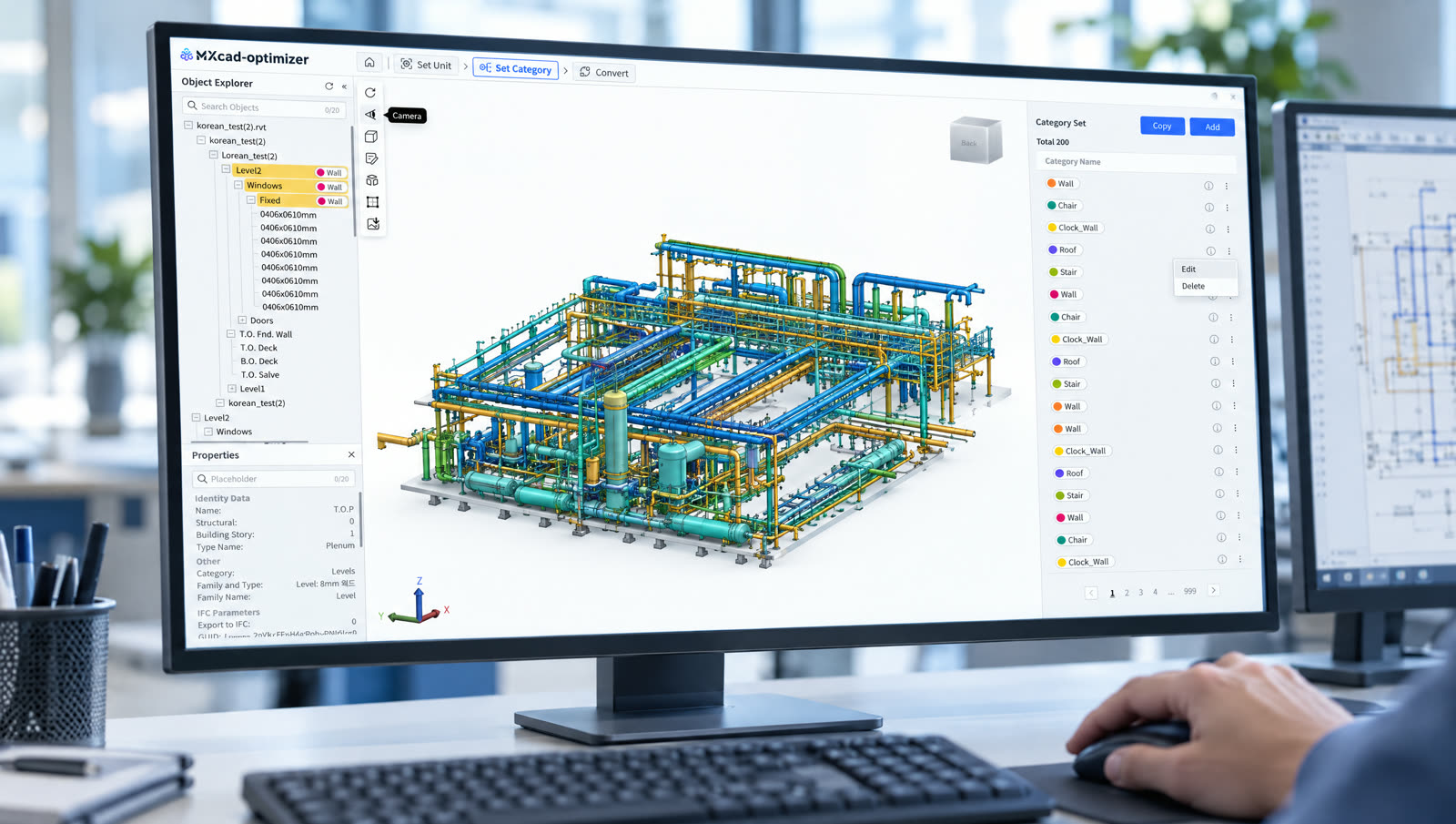
Task: Choose Delete from the context menu
Action: tap(1206, 286)
